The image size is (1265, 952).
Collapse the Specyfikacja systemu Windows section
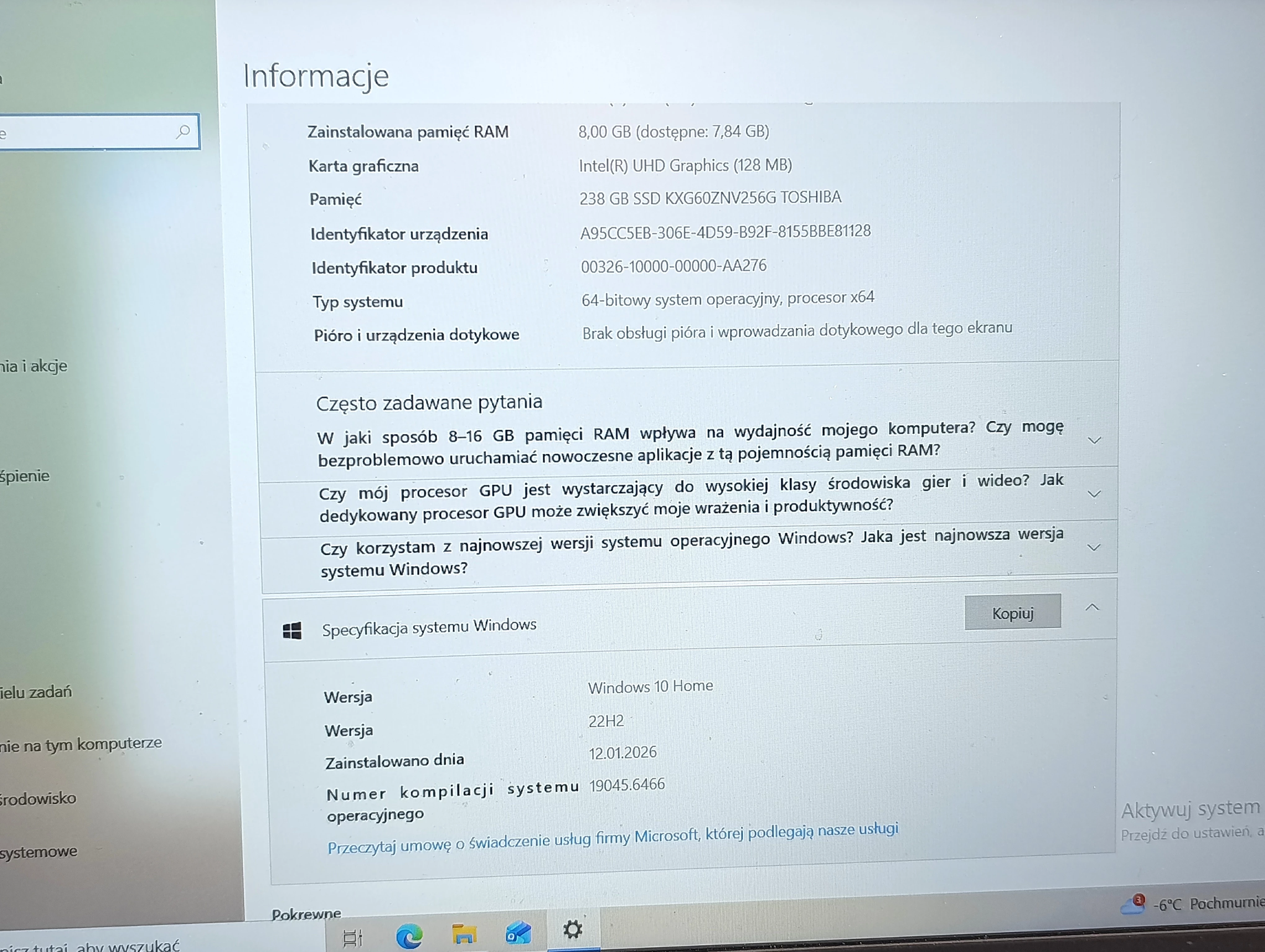coord(1092,607)
